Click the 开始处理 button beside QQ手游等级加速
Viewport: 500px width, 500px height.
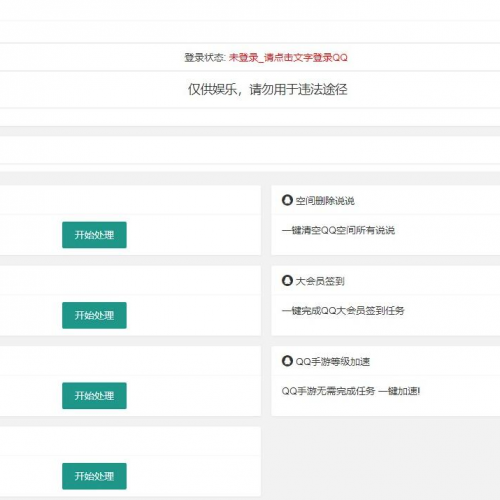[x=94, y=396]
